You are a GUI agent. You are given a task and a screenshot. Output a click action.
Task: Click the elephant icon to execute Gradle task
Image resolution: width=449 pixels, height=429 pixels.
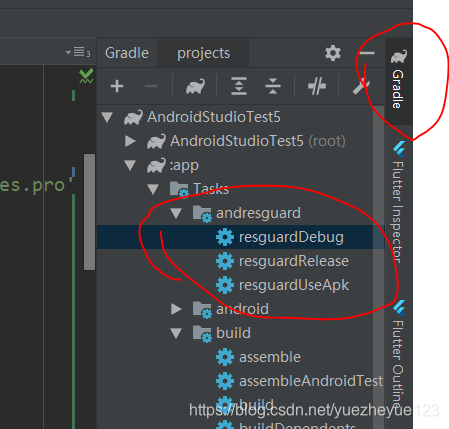tap(195, 86)
